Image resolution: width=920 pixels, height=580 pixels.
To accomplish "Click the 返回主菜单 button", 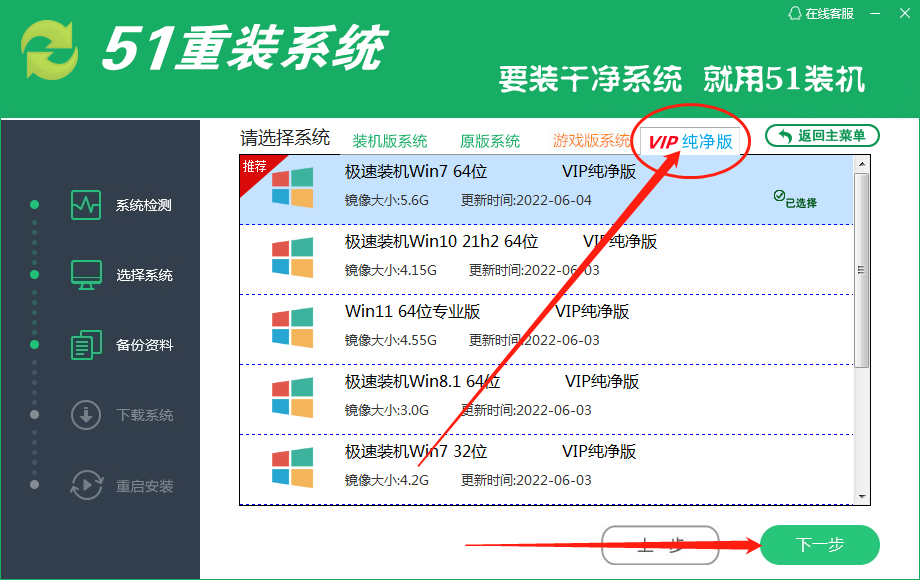I will (822, 136).
